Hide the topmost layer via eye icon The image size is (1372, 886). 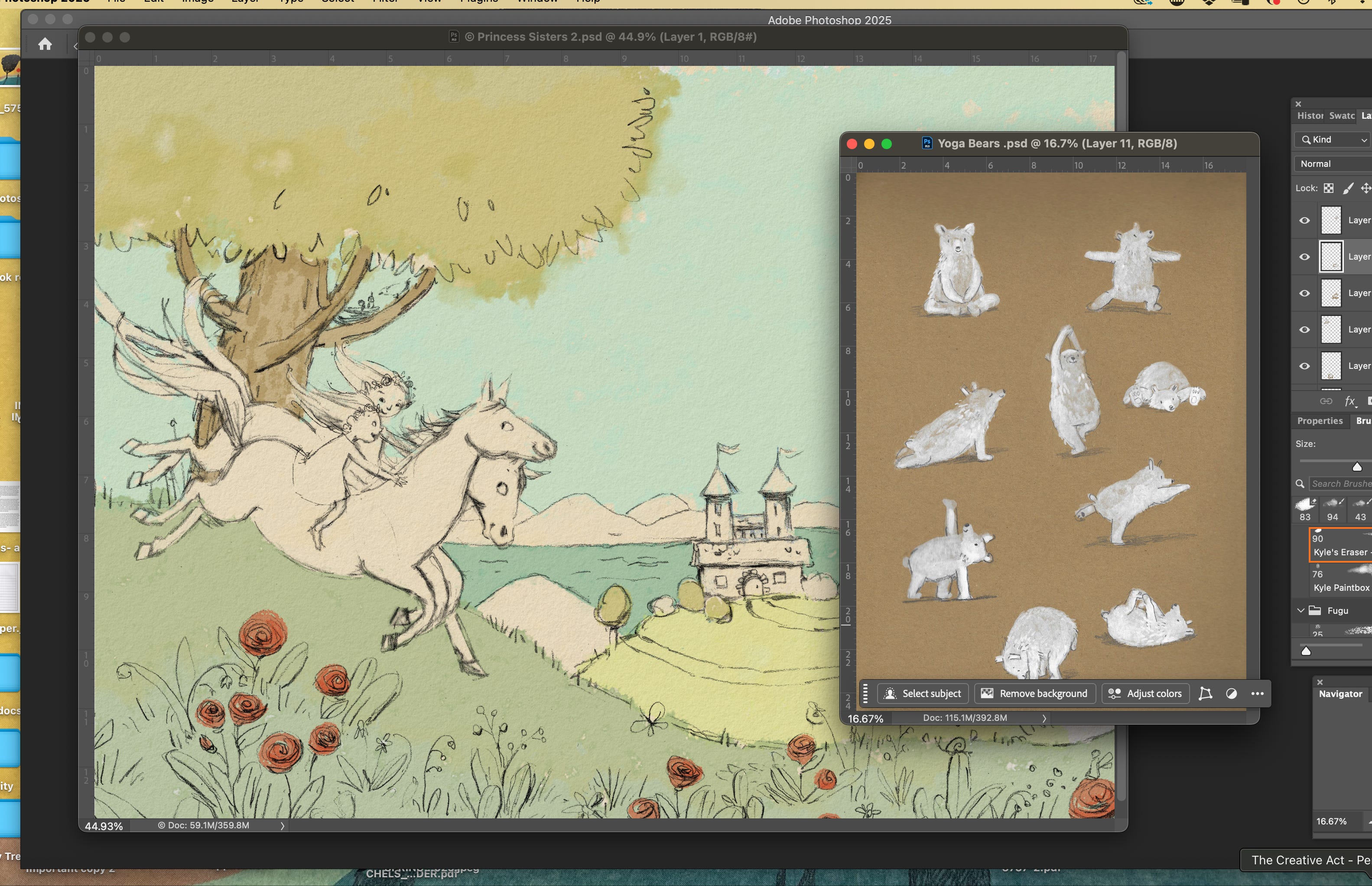pos(1304,220)
